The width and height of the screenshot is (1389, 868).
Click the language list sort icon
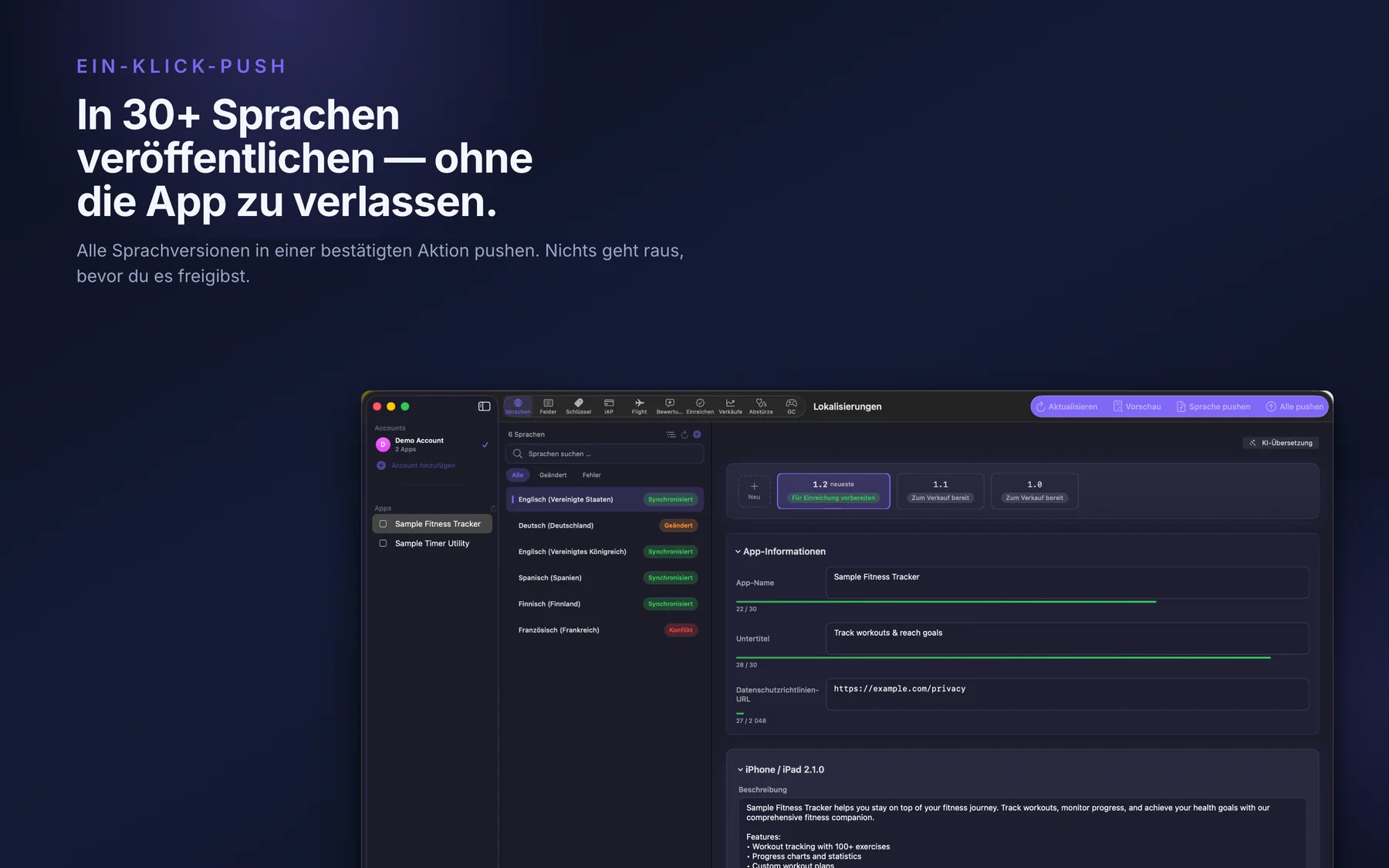[671, 434]
